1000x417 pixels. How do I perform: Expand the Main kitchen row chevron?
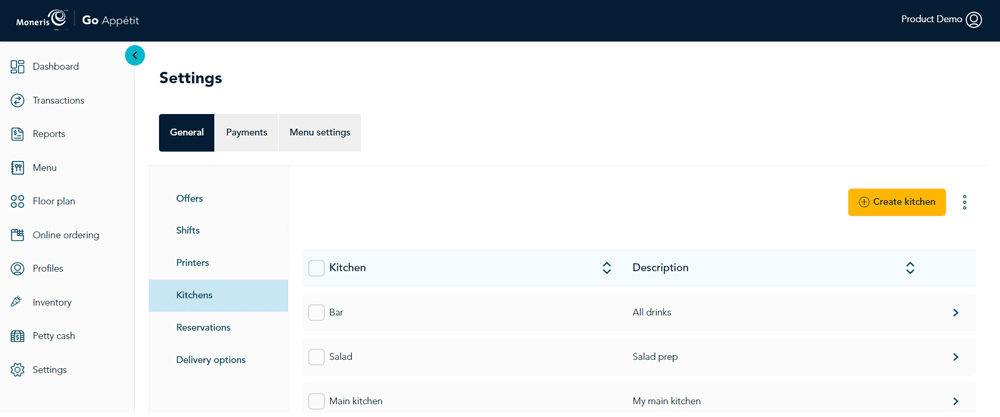click(955, 402)
